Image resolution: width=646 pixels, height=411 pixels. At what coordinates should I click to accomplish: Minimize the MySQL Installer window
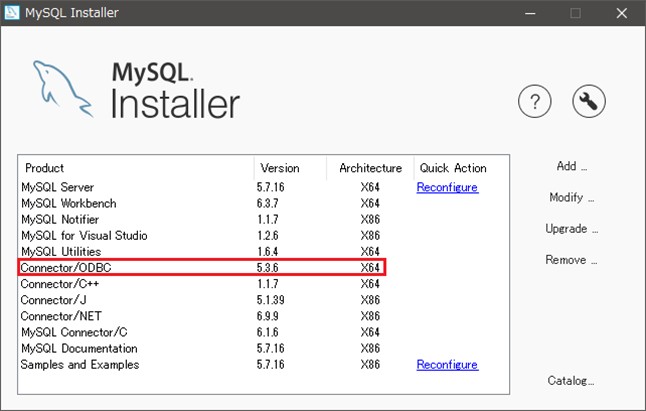point(530,13)
